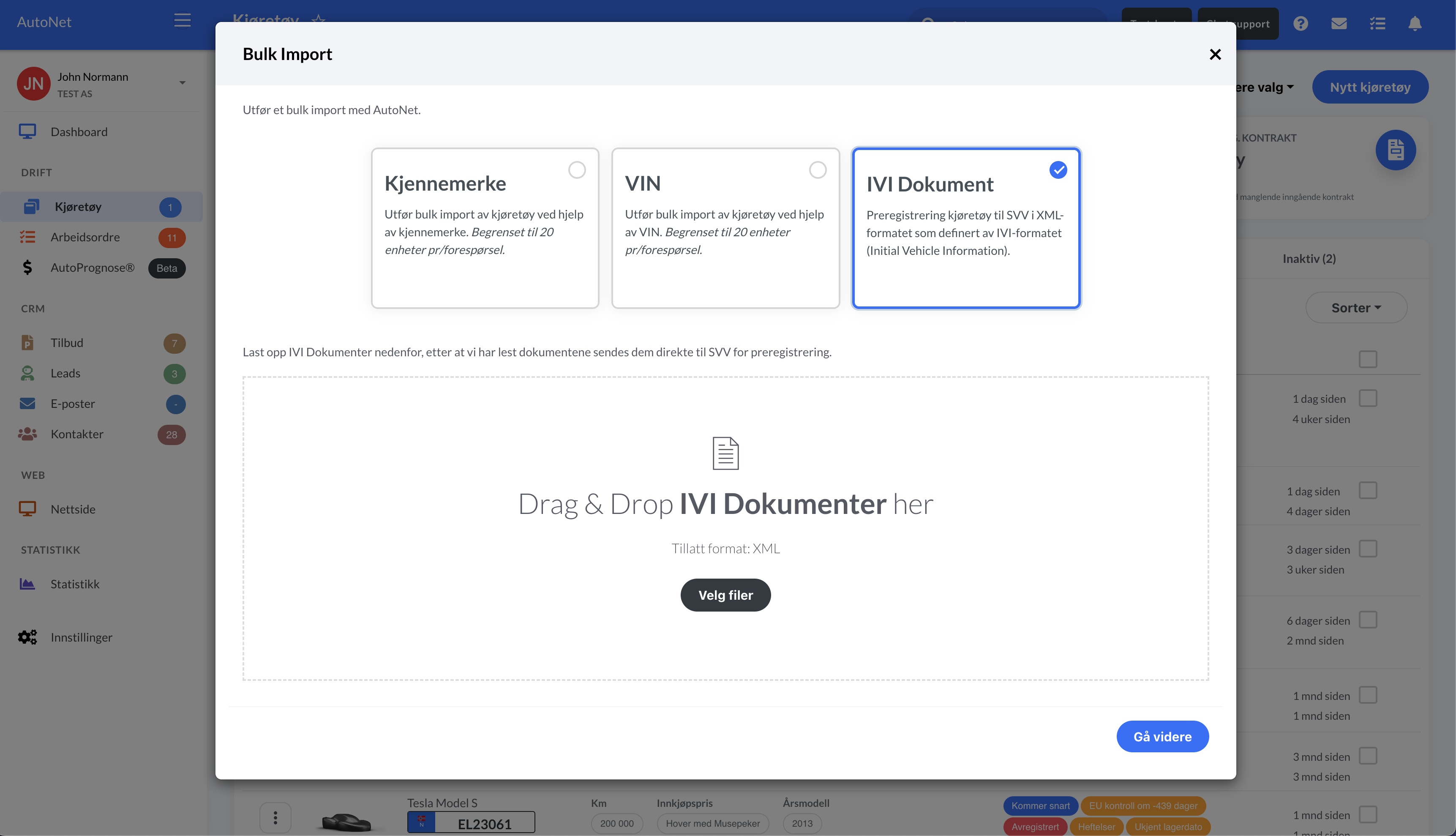This screenshot has width=1456, height=836.
Task: Click the EL23061 license plate
Action: tap(471, 823)
